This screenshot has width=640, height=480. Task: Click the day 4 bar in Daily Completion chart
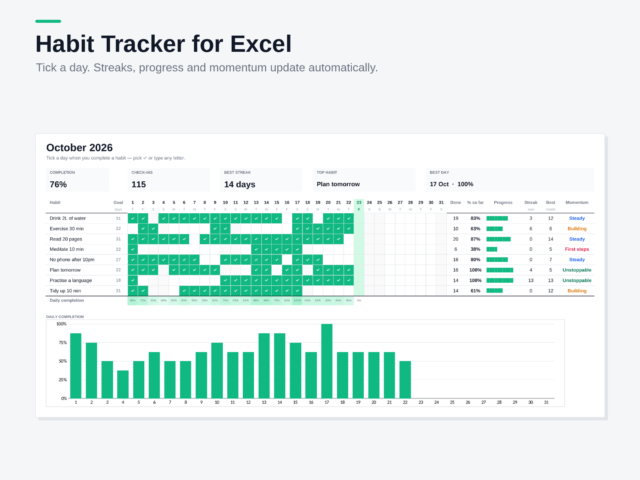123,384
